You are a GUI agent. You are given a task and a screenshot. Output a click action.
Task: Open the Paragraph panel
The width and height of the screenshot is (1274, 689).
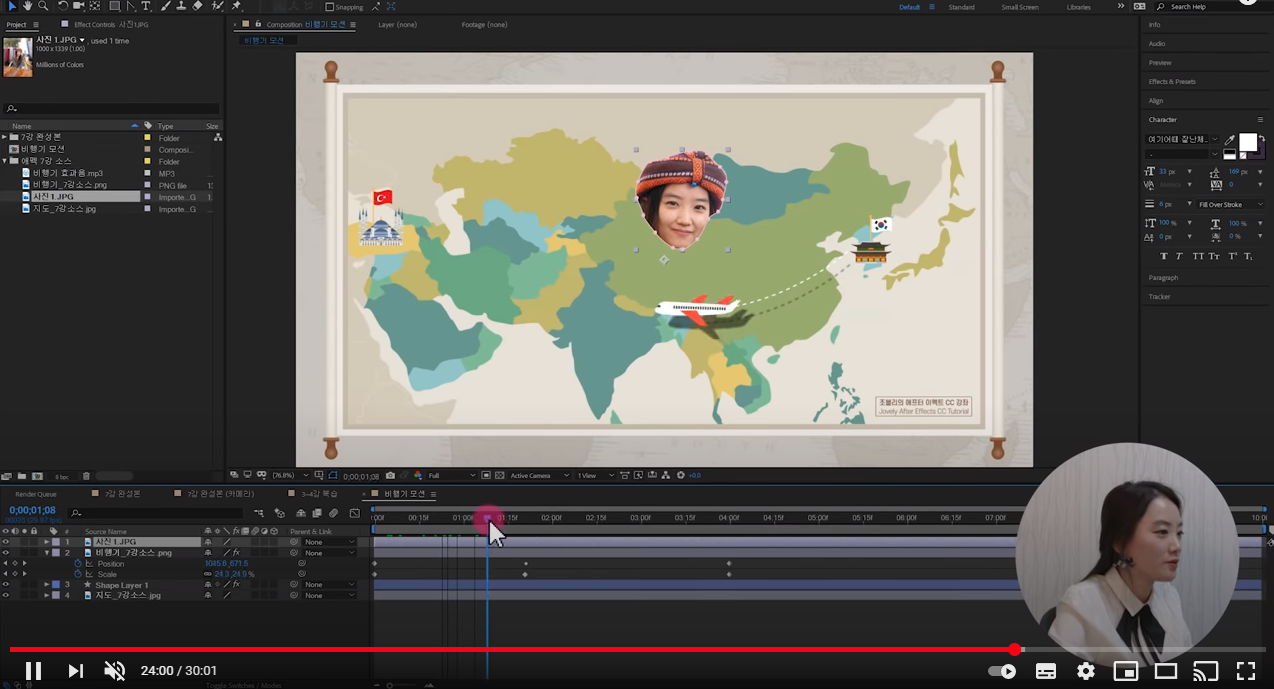click(1163, 278)
